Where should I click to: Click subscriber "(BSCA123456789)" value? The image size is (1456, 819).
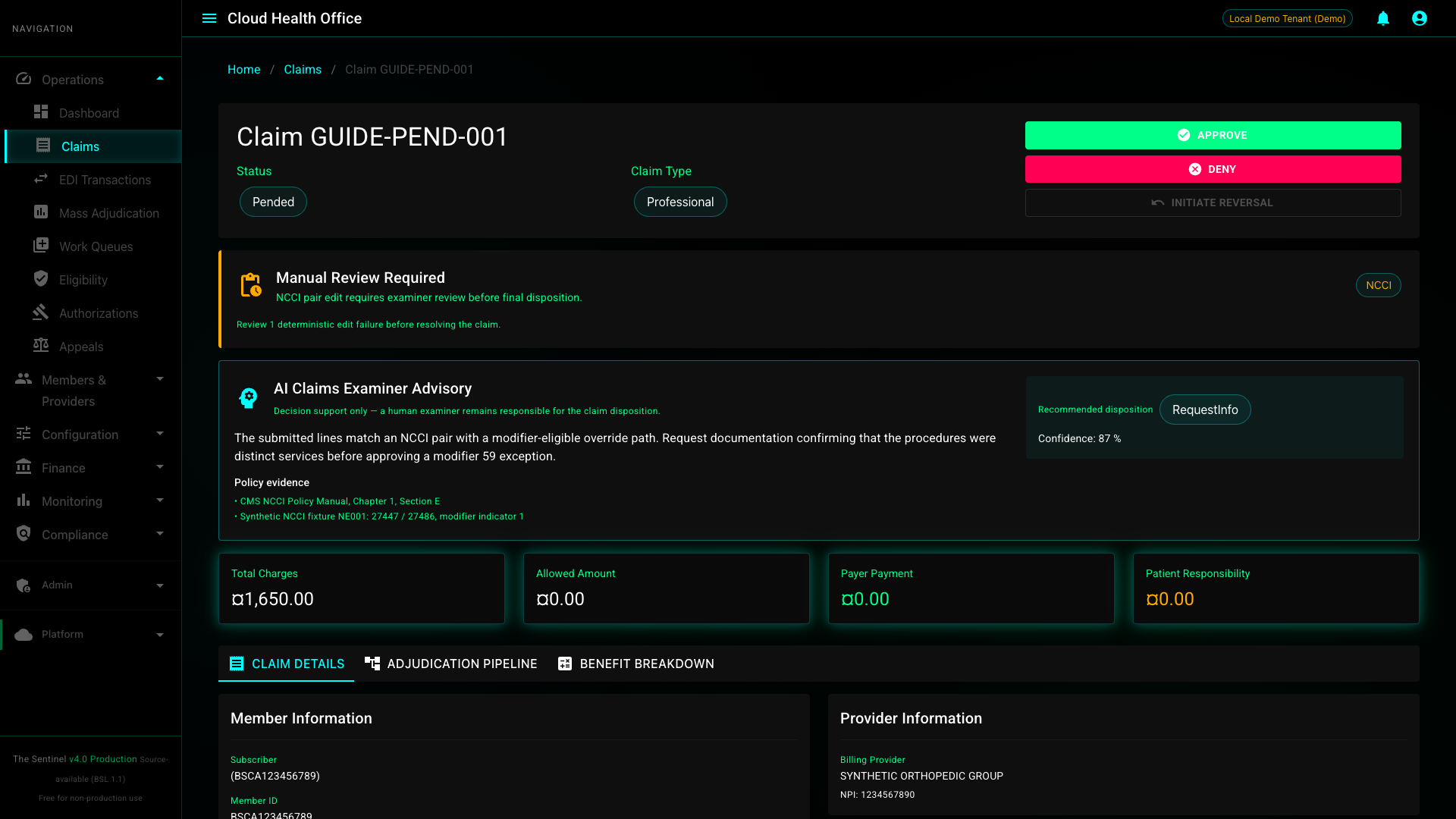coord(275,776)
